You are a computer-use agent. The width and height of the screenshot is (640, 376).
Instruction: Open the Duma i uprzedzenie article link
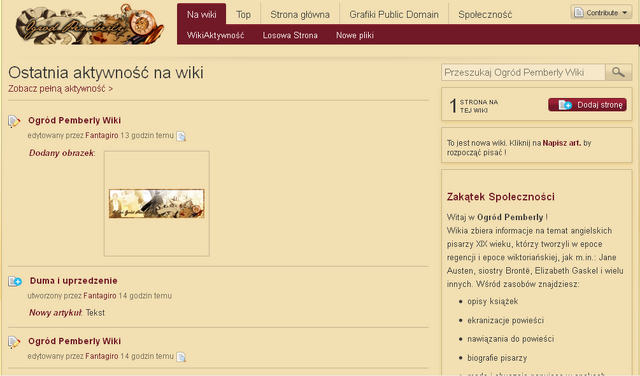point(73,281)
